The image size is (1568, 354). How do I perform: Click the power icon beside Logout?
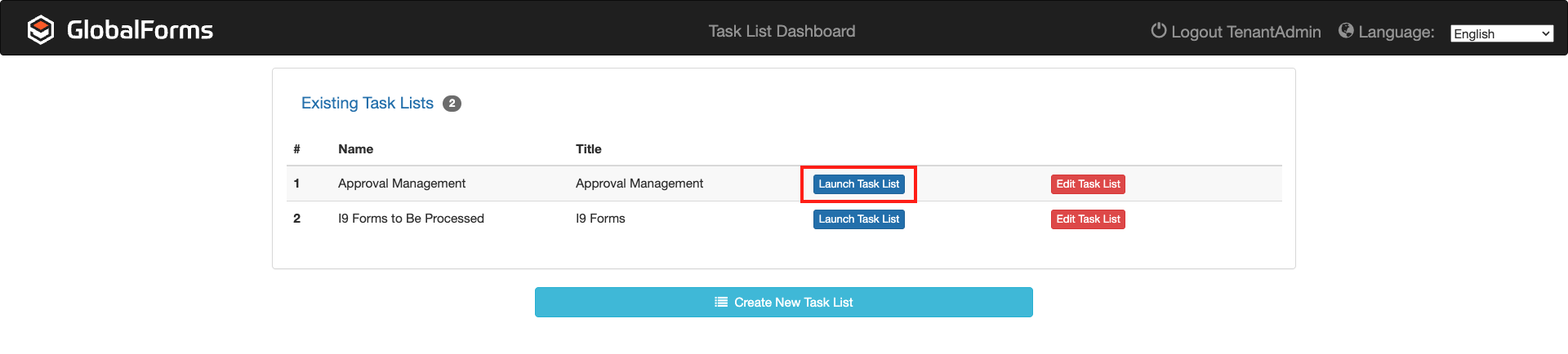tap(1158, 31)
